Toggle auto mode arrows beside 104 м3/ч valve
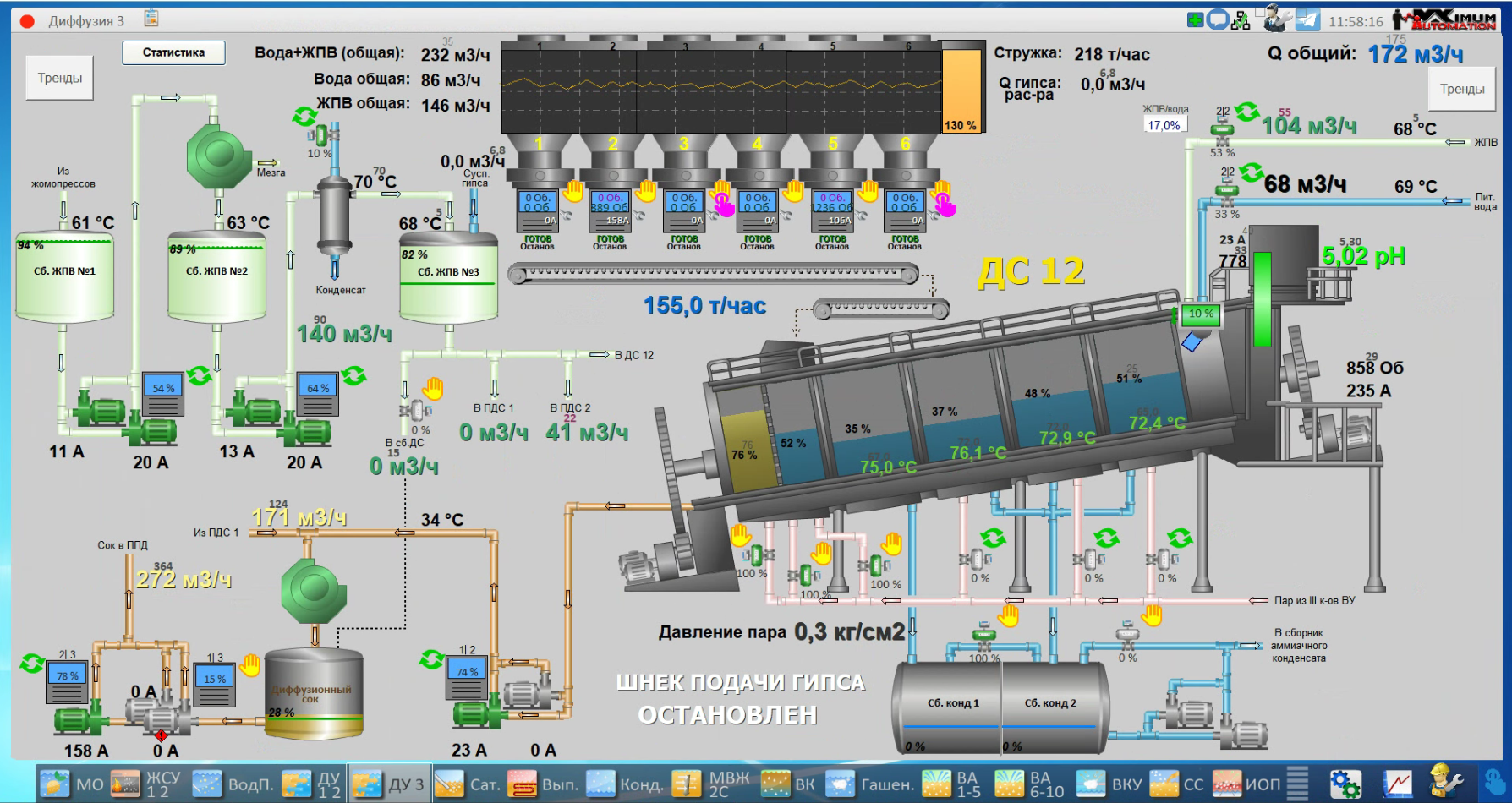The height and width of the screenshot is (803, 1512). 1246,112
